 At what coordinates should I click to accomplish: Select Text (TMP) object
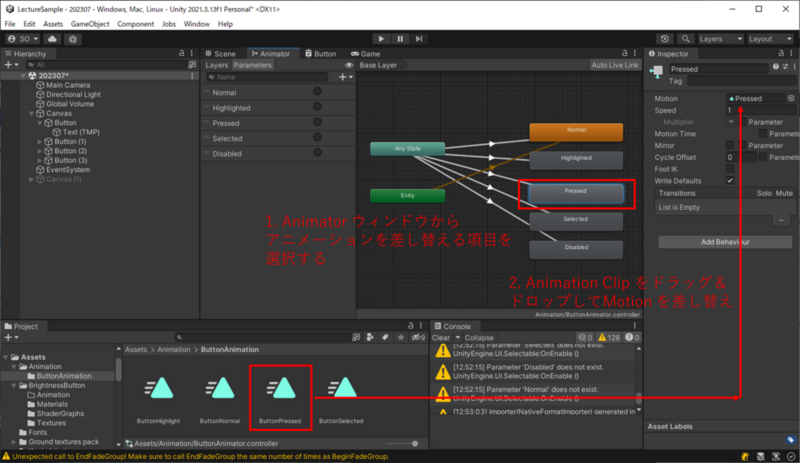81,132
